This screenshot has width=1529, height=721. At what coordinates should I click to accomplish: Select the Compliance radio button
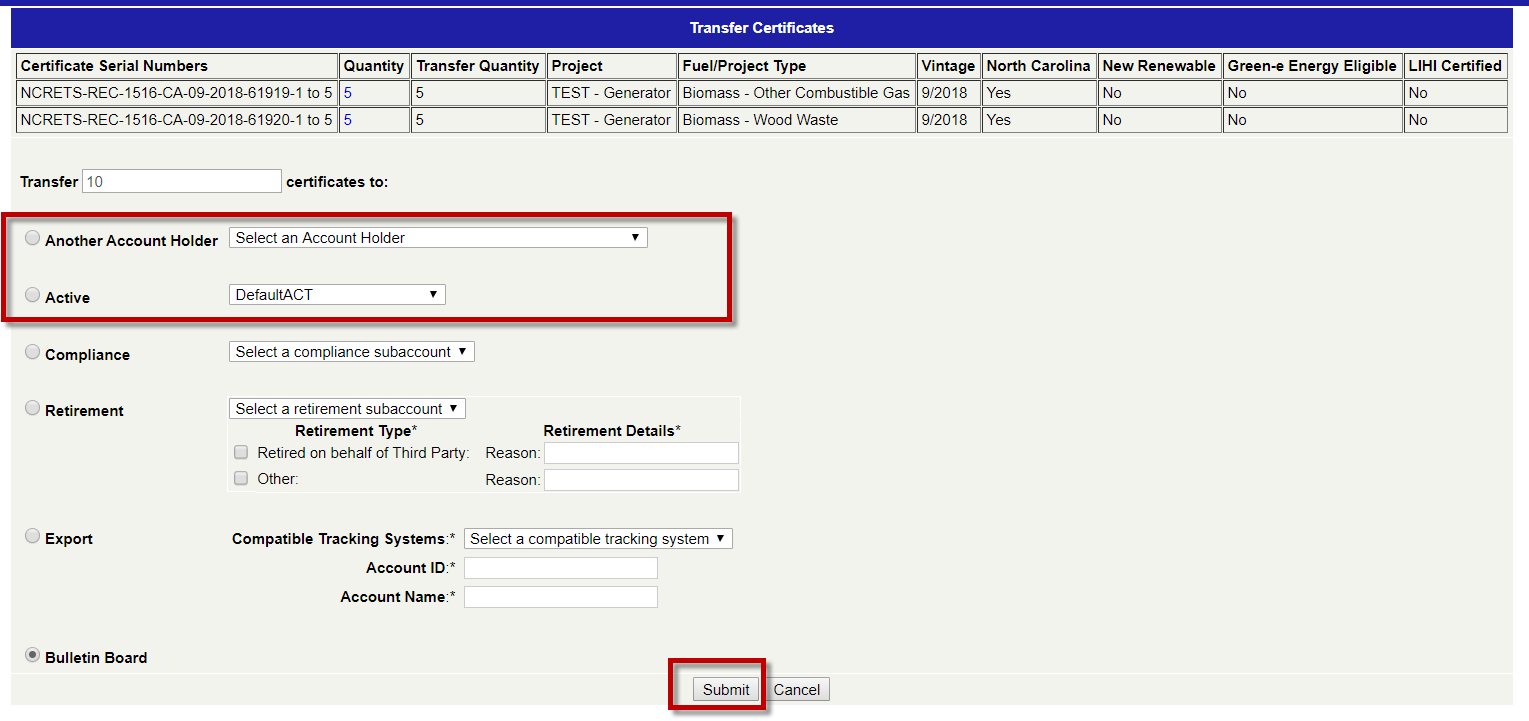click(33, 353)
